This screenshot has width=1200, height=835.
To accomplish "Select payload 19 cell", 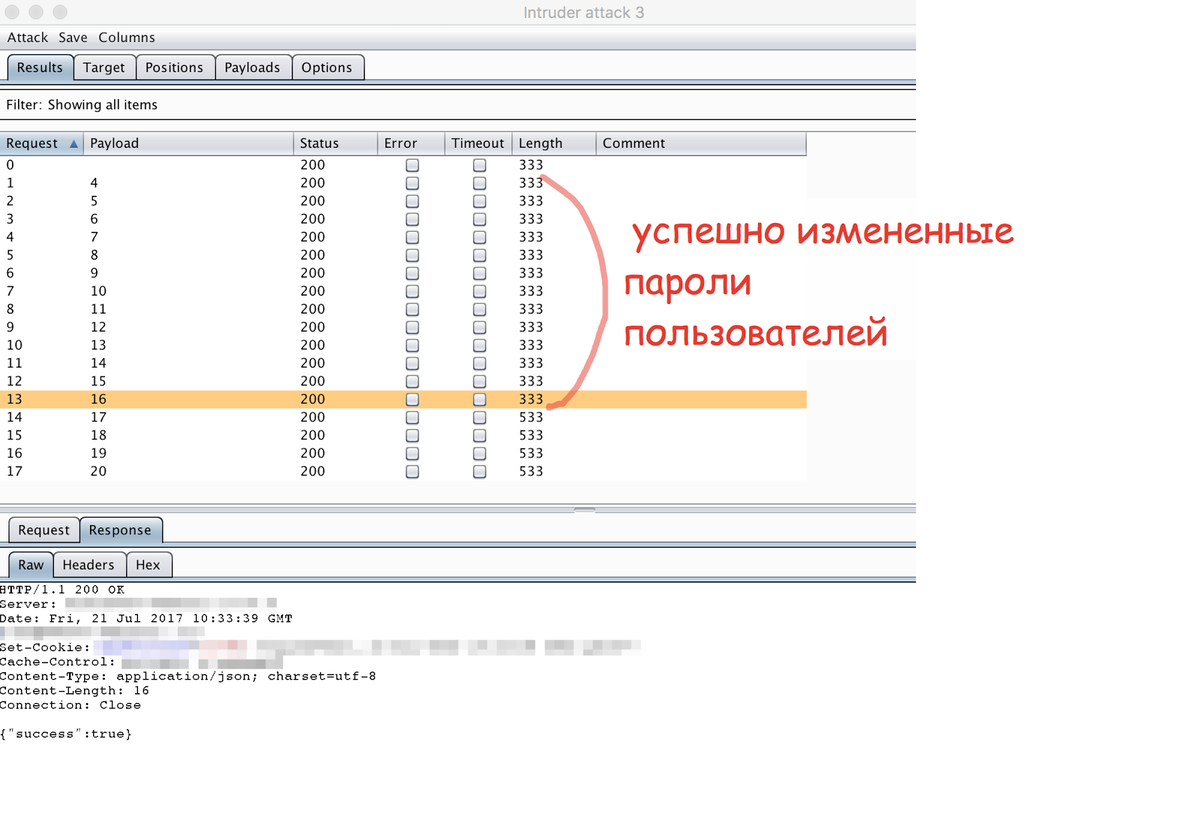I will [98, 453].
